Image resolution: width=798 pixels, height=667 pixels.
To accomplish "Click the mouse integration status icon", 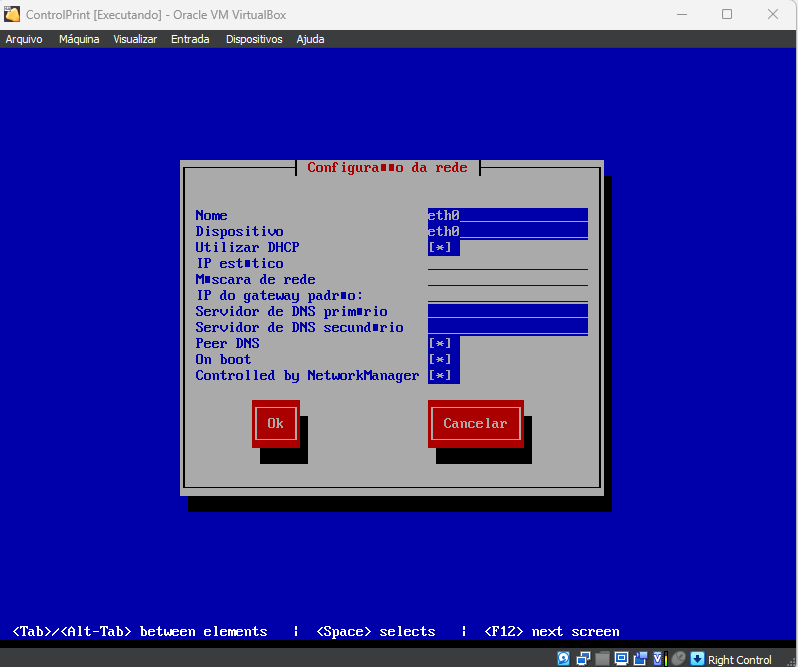I will [678, 659].
